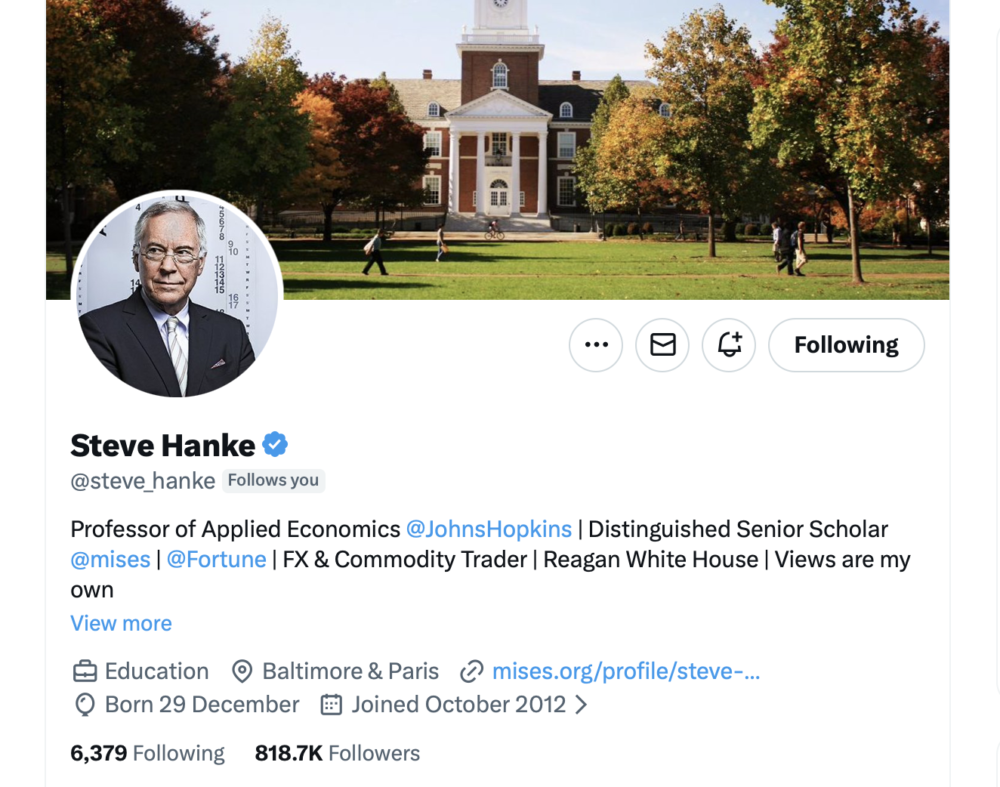The image size is (1000, 787).
Task: Click the birthday balloon icon
Action: pos(85,705)
